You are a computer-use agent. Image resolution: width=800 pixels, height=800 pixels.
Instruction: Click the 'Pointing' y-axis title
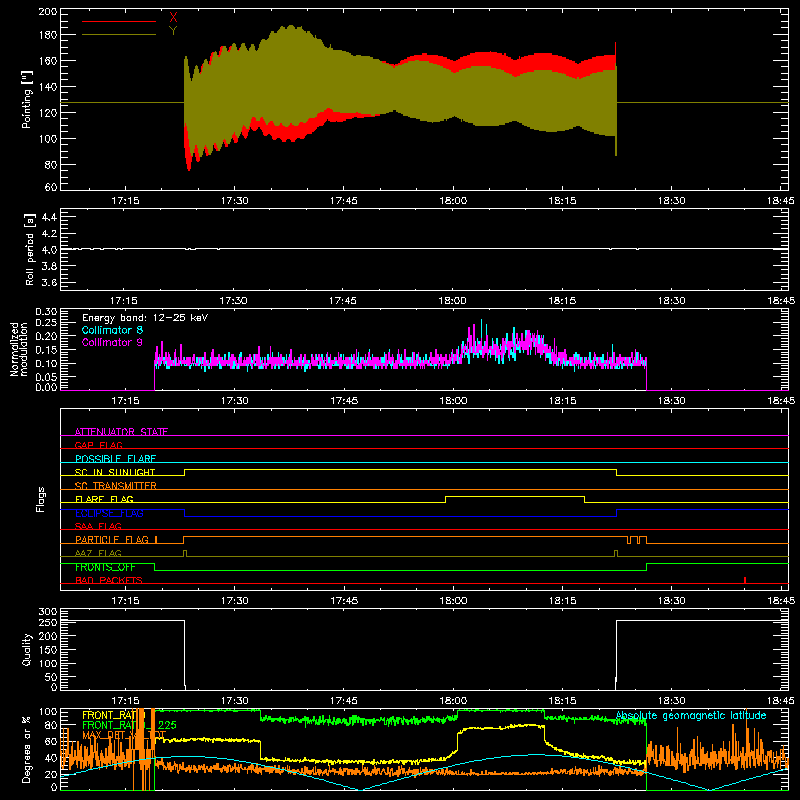coord(27,99)
